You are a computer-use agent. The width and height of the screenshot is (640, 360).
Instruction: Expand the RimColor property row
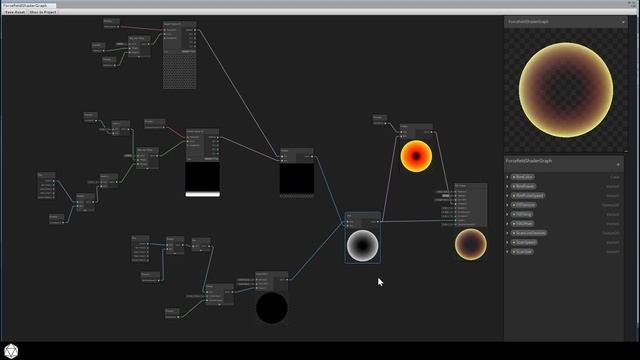tap(507, 177)
